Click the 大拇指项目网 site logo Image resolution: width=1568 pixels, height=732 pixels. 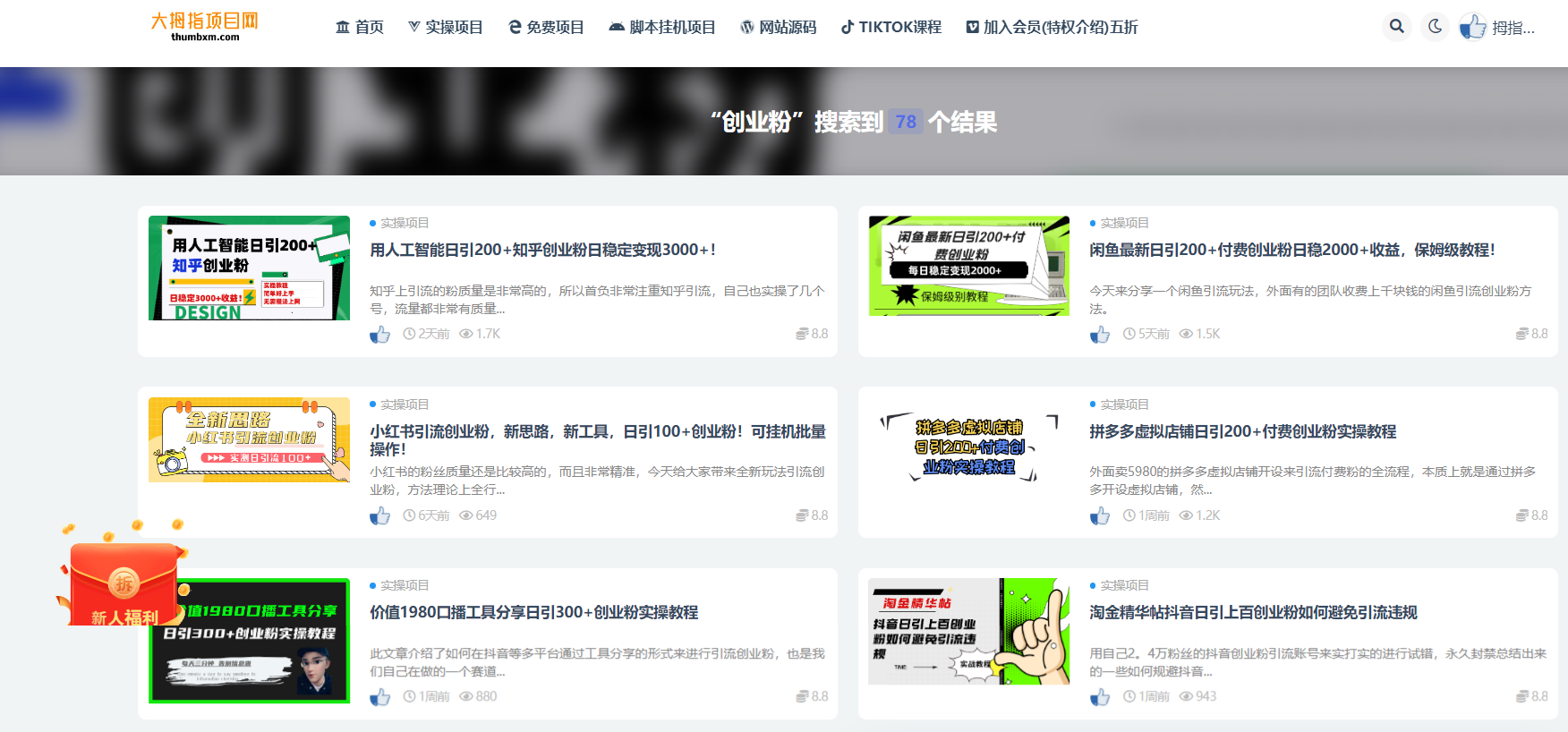coord(205,26)
